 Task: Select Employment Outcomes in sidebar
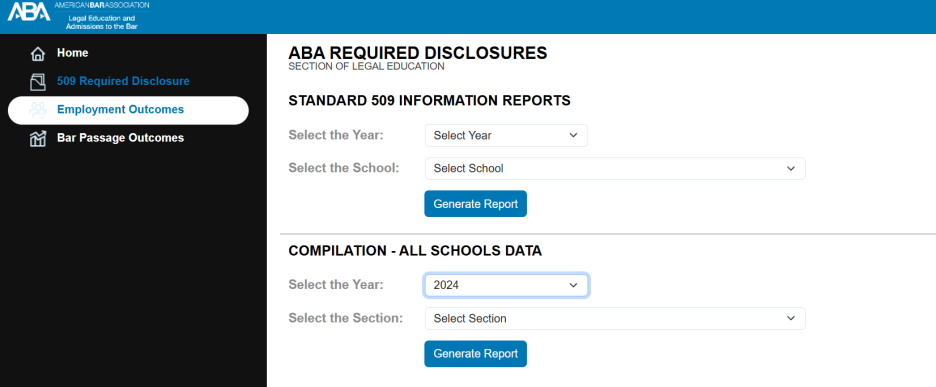(128, 110)
